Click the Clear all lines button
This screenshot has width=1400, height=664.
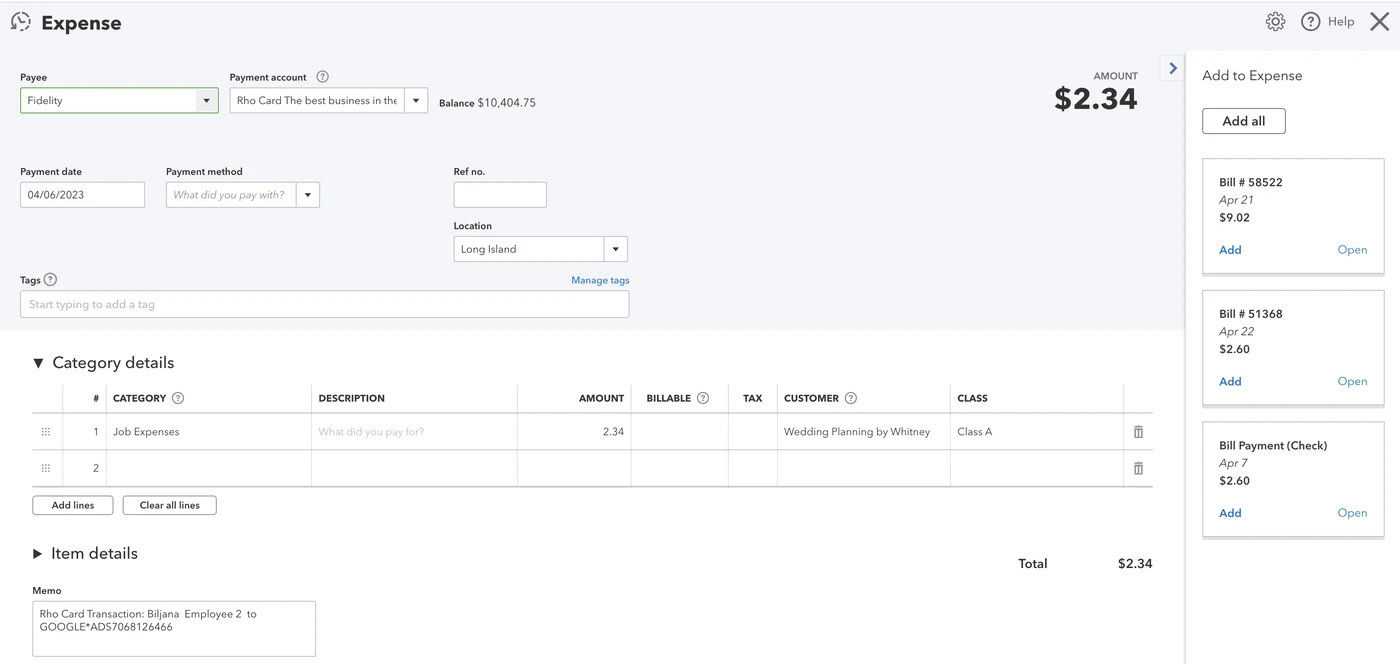170,505
